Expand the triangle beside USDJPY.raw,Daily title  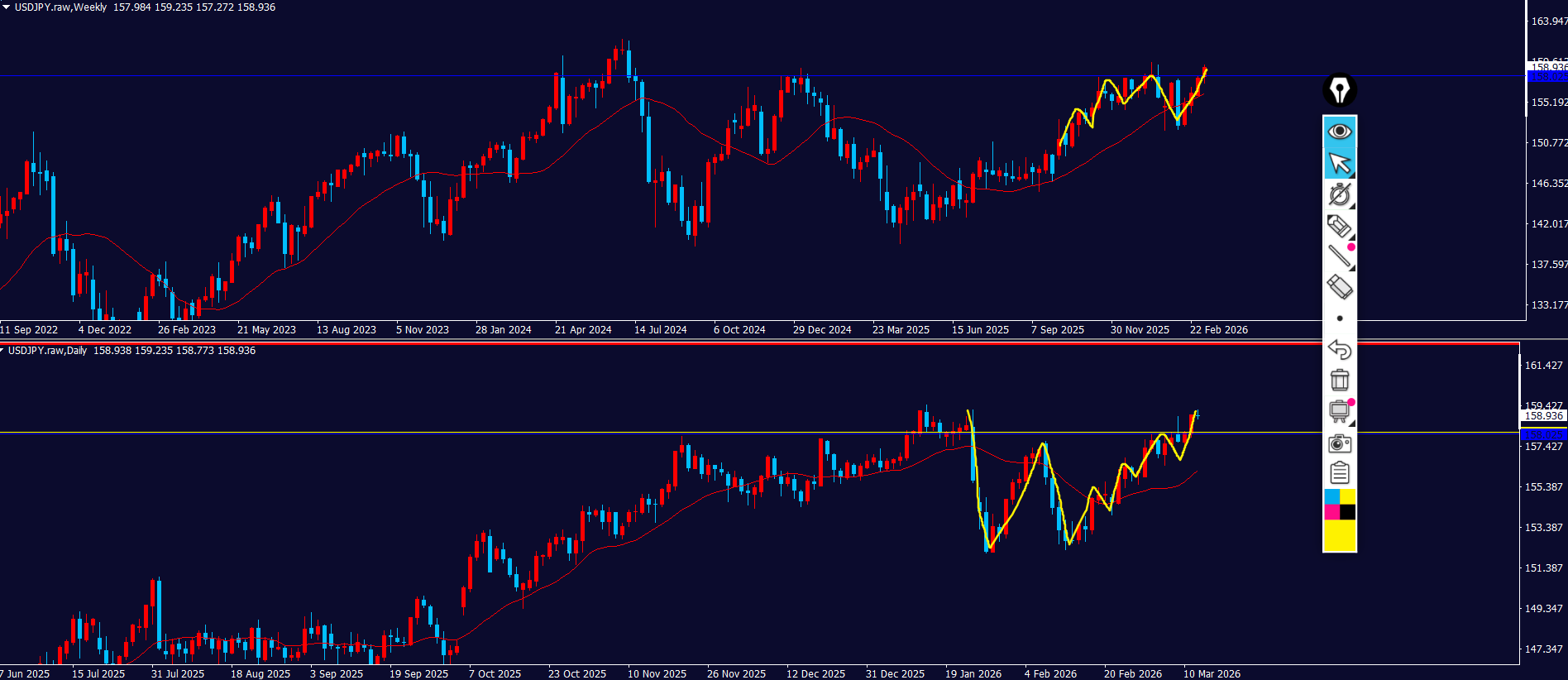(x=2, y=350)
